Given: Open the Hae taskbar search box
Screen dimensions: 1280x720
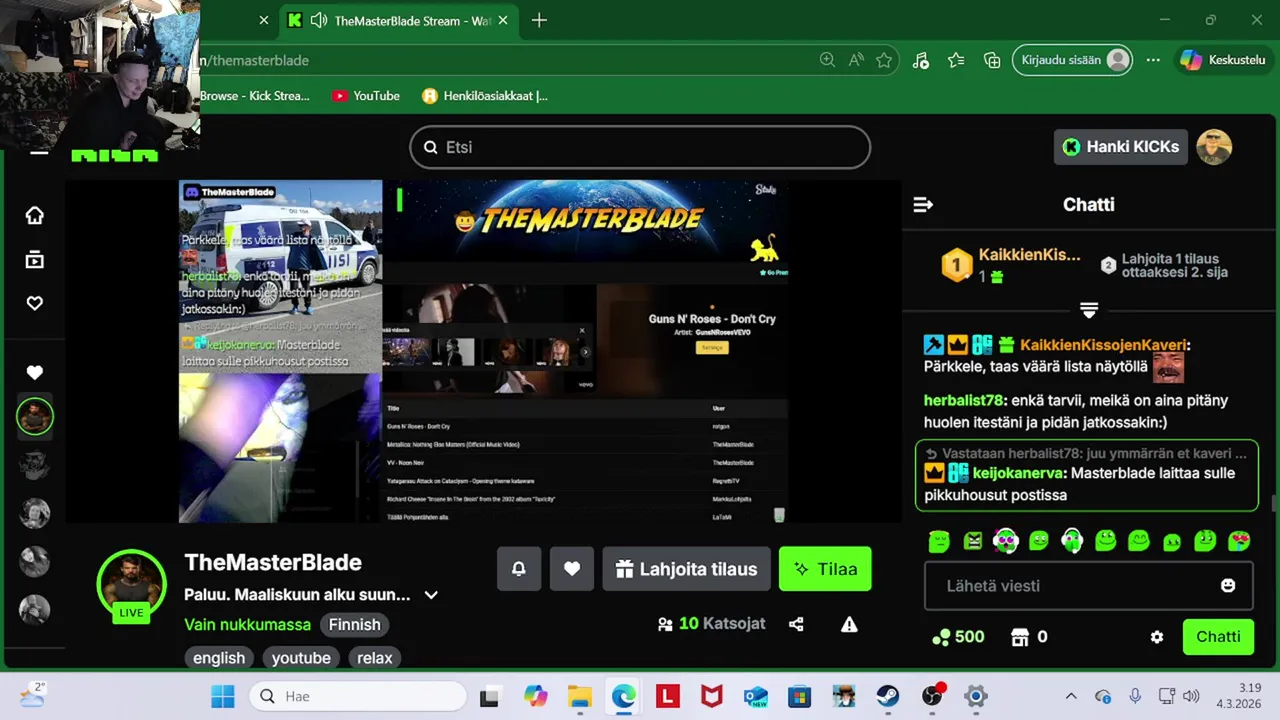Looking at the screenshot, I should [357, 696].
